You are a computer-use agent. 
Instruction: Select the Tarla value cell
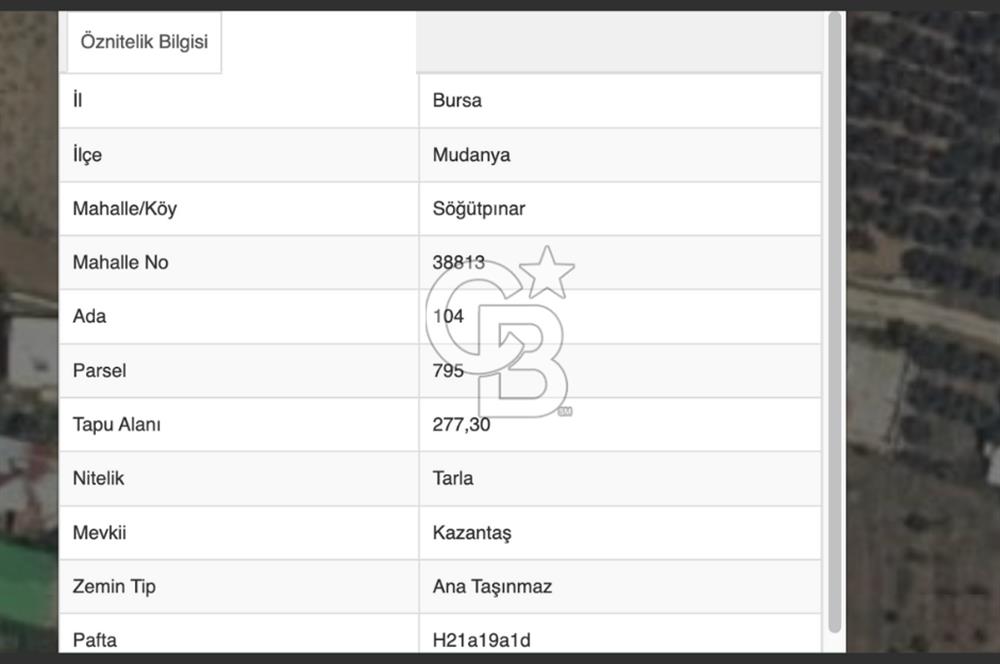(453, 479)
